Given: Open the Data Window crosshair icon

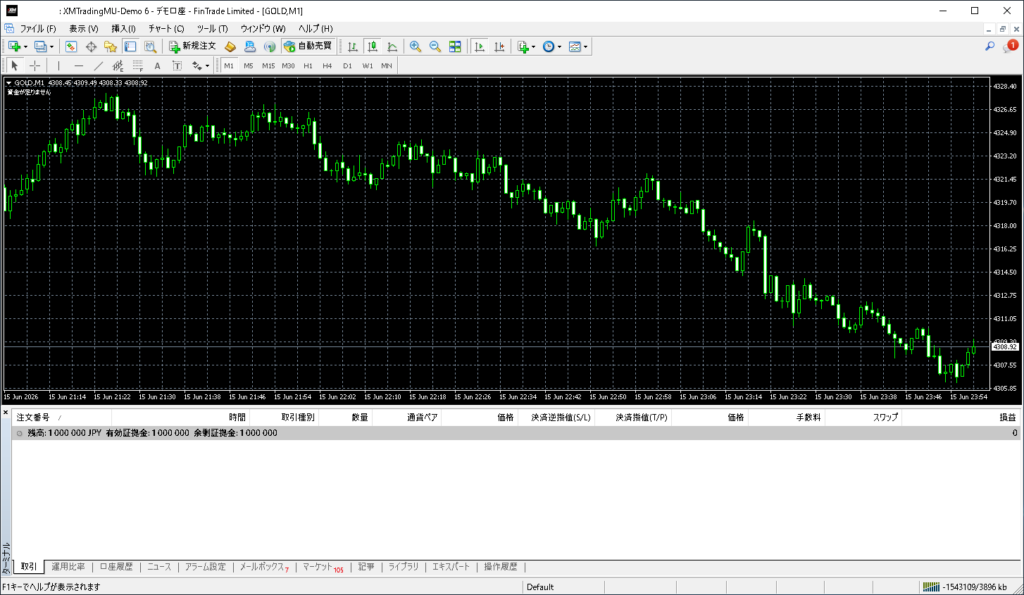Looking at the screenshot, I should 91,46.
